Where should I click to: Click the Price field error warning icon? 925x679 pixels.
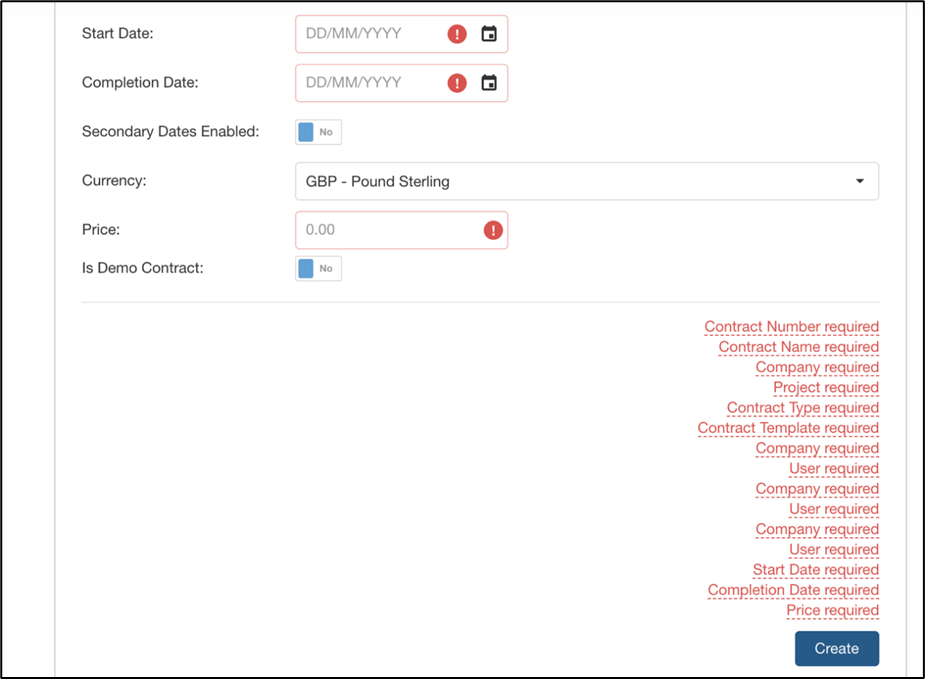[x=493, y=230]
